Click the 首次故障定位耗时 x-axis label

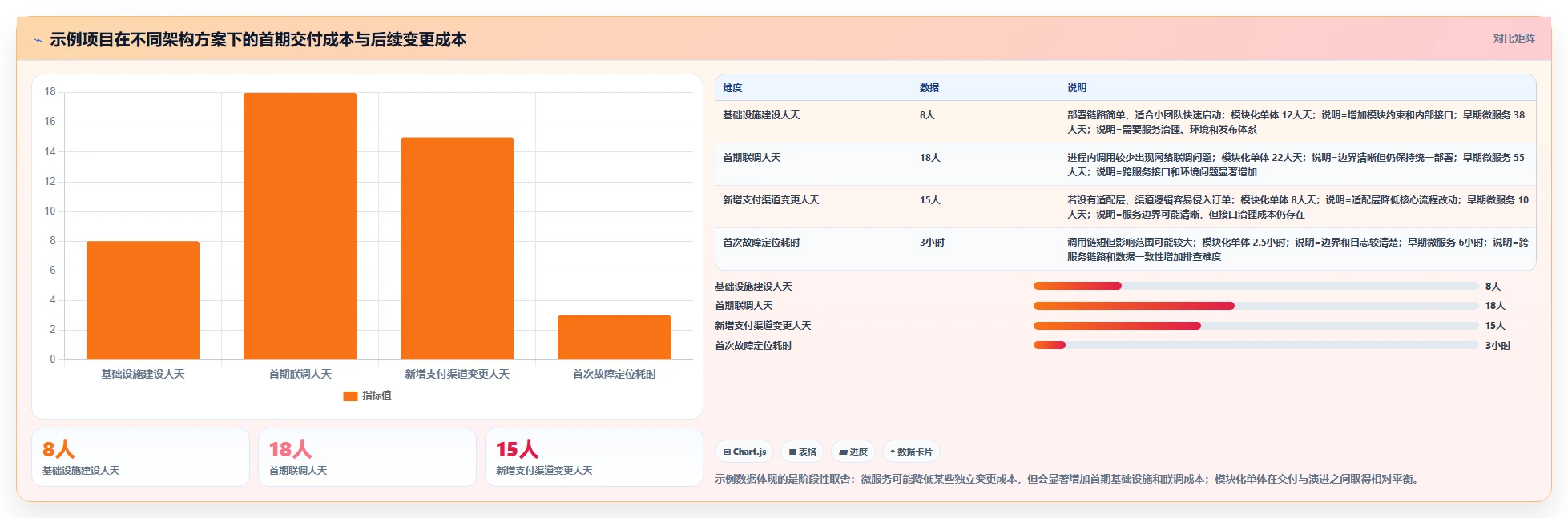(x=614, y=374)
